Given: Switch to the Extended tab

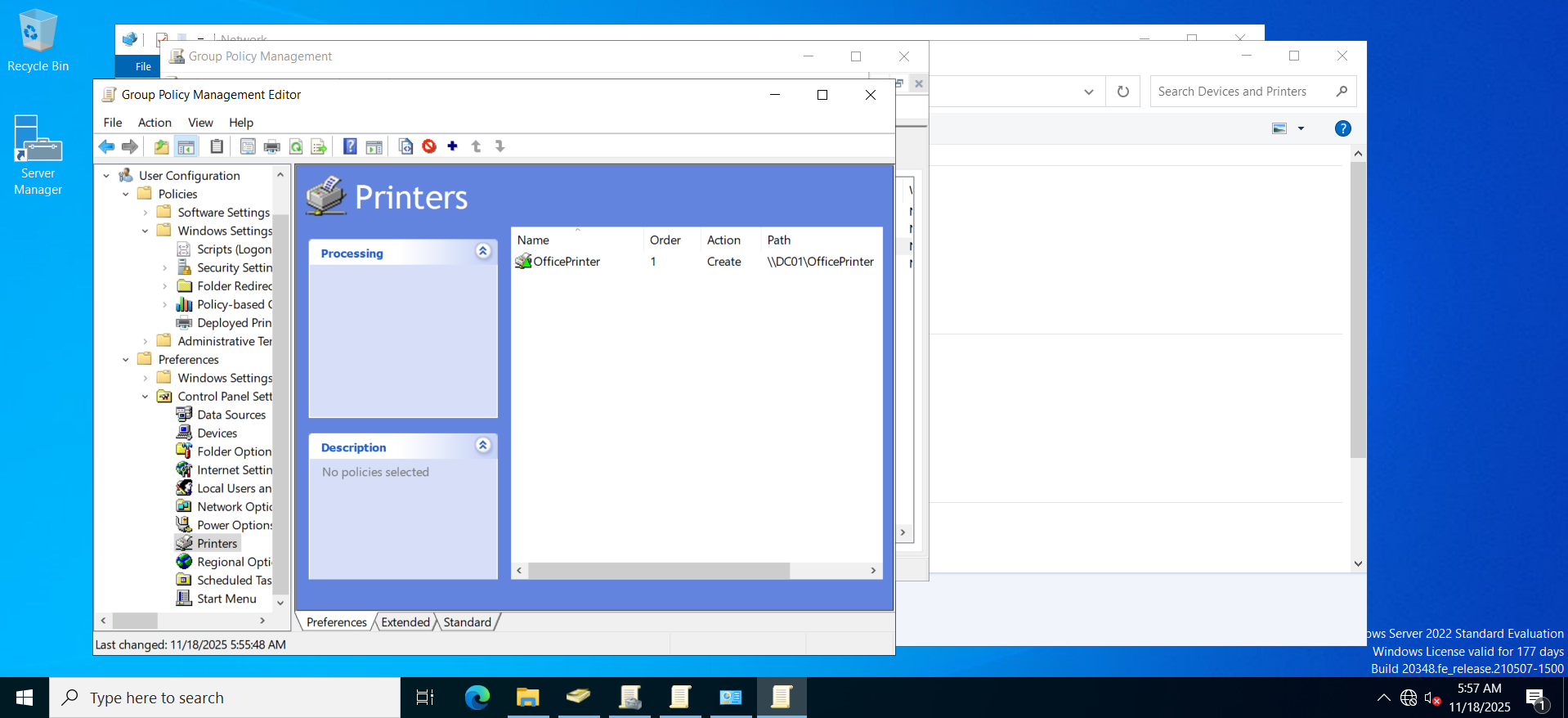Looking at the screenshot, I should tap(405, 622).
